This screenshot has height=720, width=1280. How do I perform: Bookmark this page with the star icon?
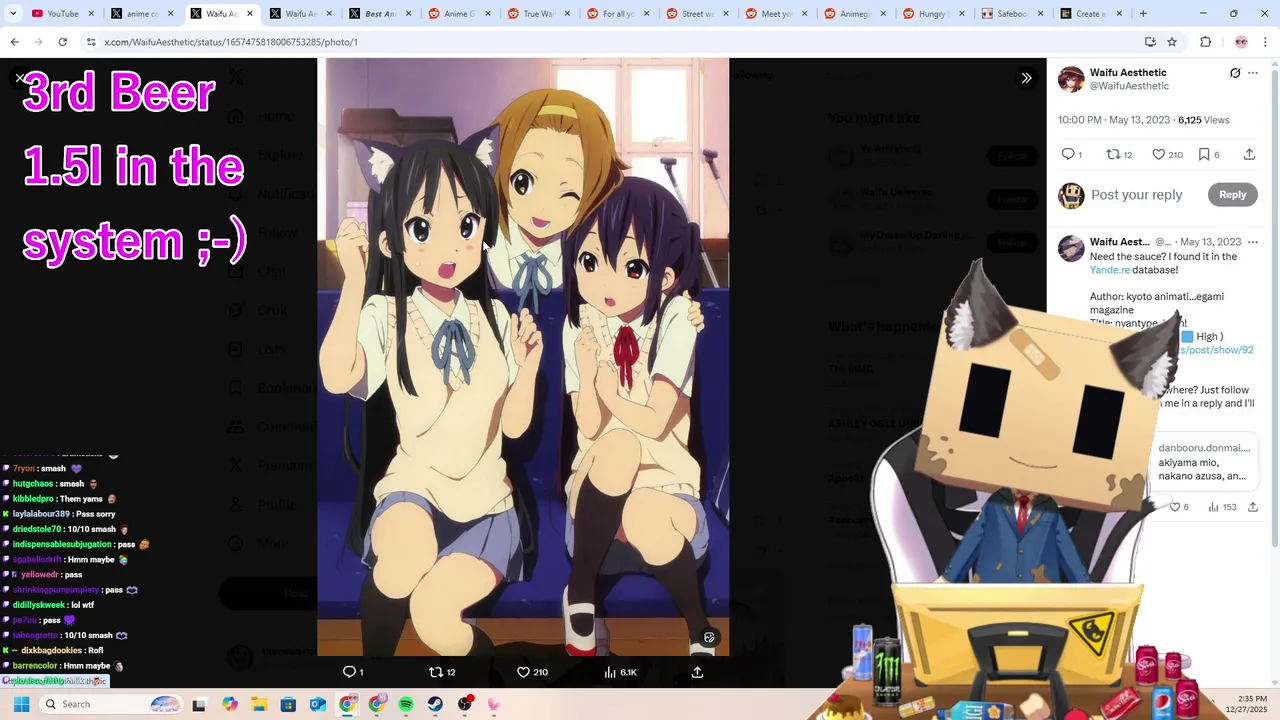1172,42
